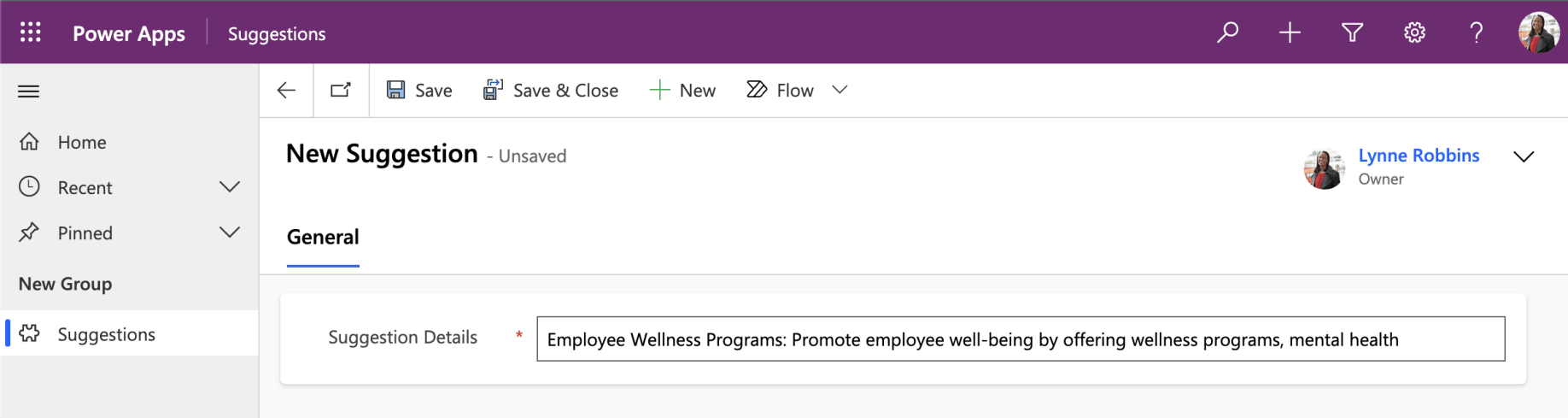Click the user profile avatar
The image size is (1568, 418).
click(x=1538, y=32)
